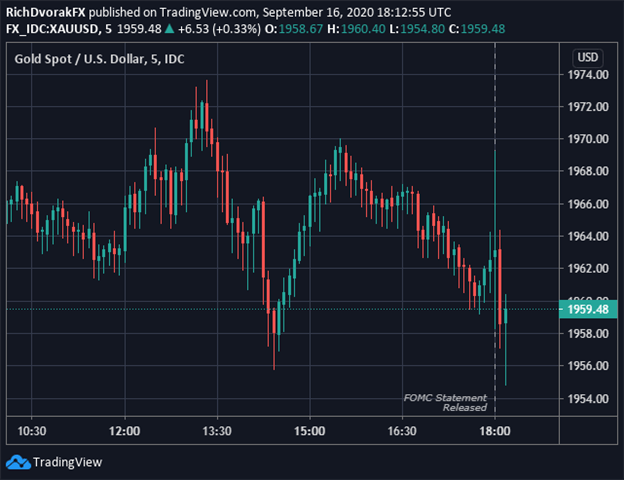Click the 'FOMC Statement Released' annotation

coord(445,402)
